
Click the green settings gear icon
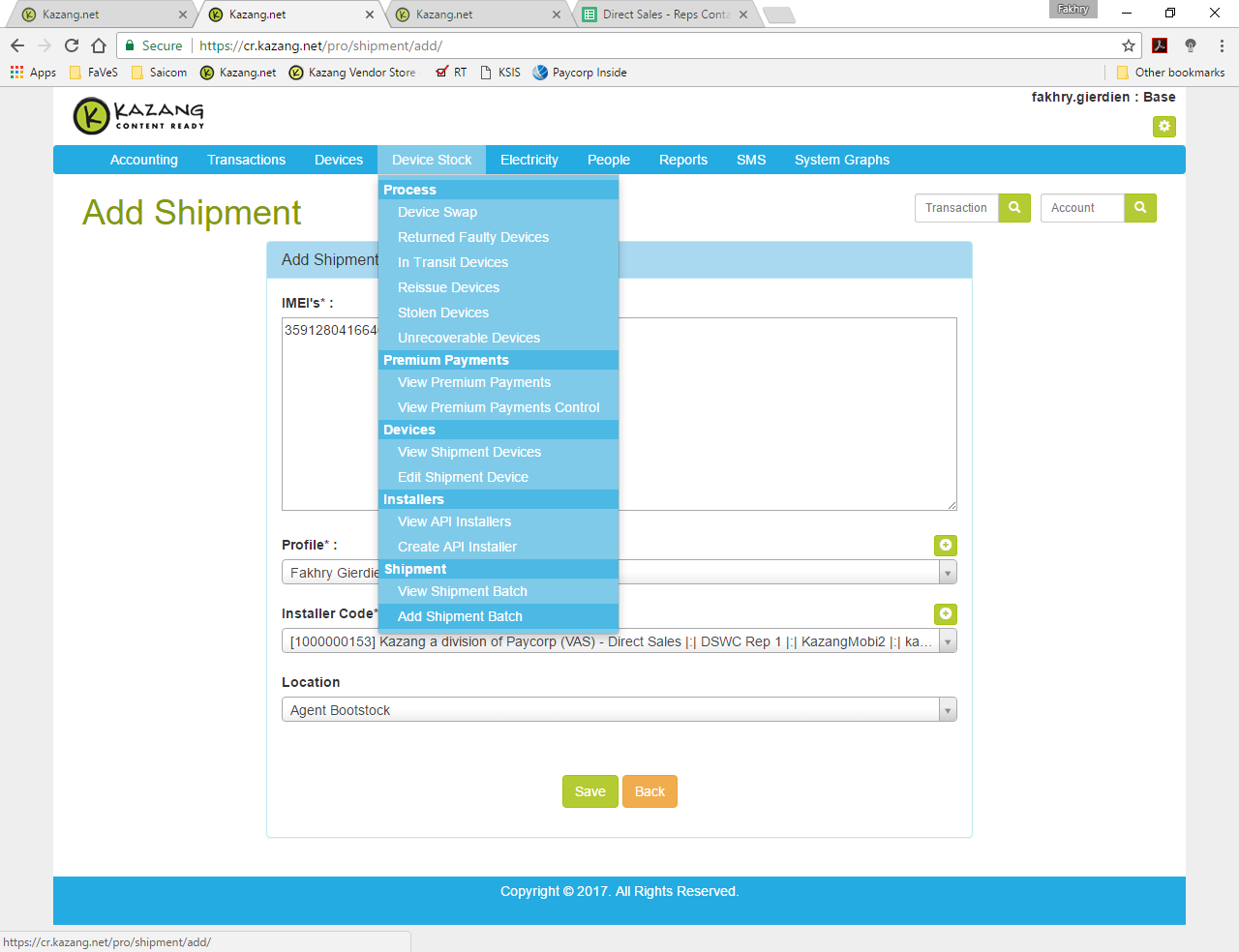(x=1164, y=126)
